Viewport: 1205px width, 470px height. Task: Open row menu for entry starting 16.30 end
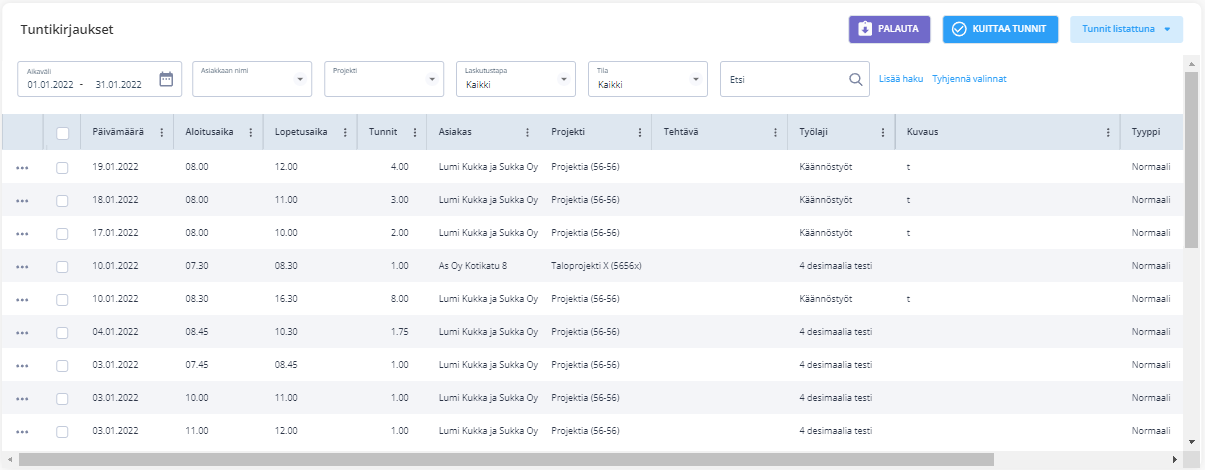click(x=22, y=299)
